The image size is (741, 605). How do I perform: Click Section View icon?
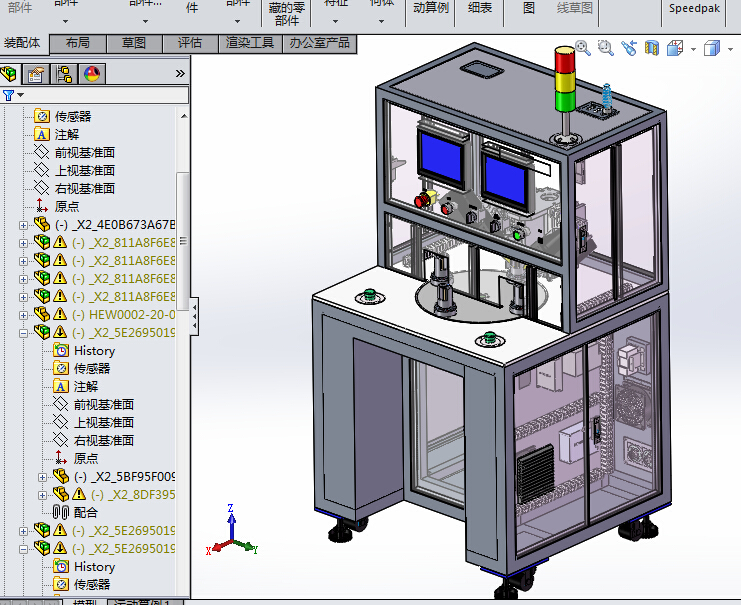[652, 48]
